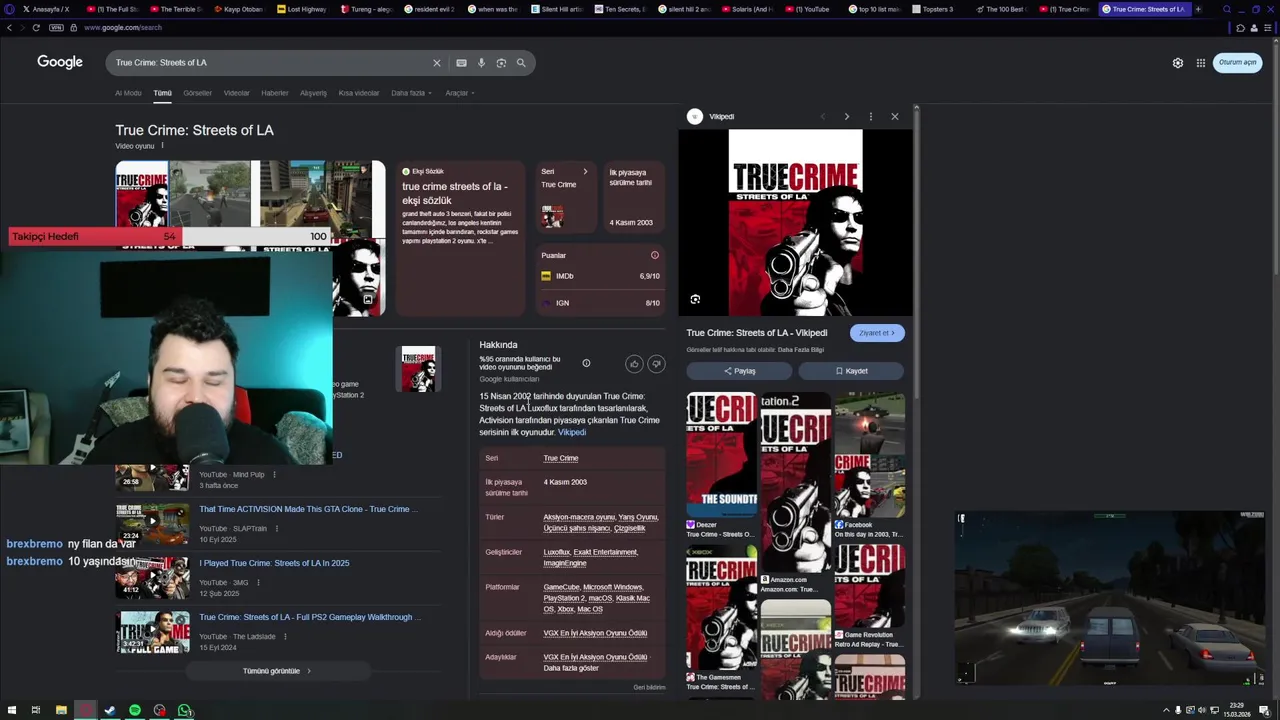Image resolution: width=1280 pixels, height=720 pixels.
Task: Open info icon beside Puanlar
Action: tap(655, 255)
